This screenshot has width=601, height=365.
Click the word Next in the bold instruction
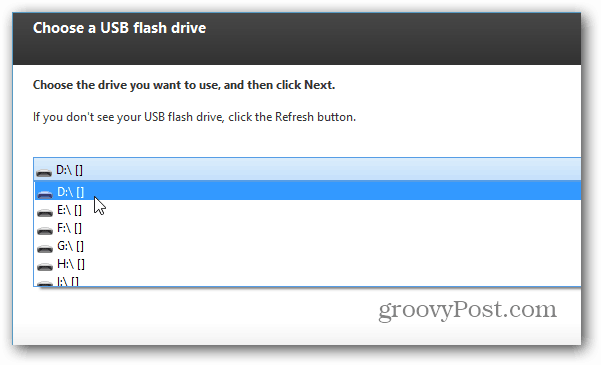(x=318, y=85)
